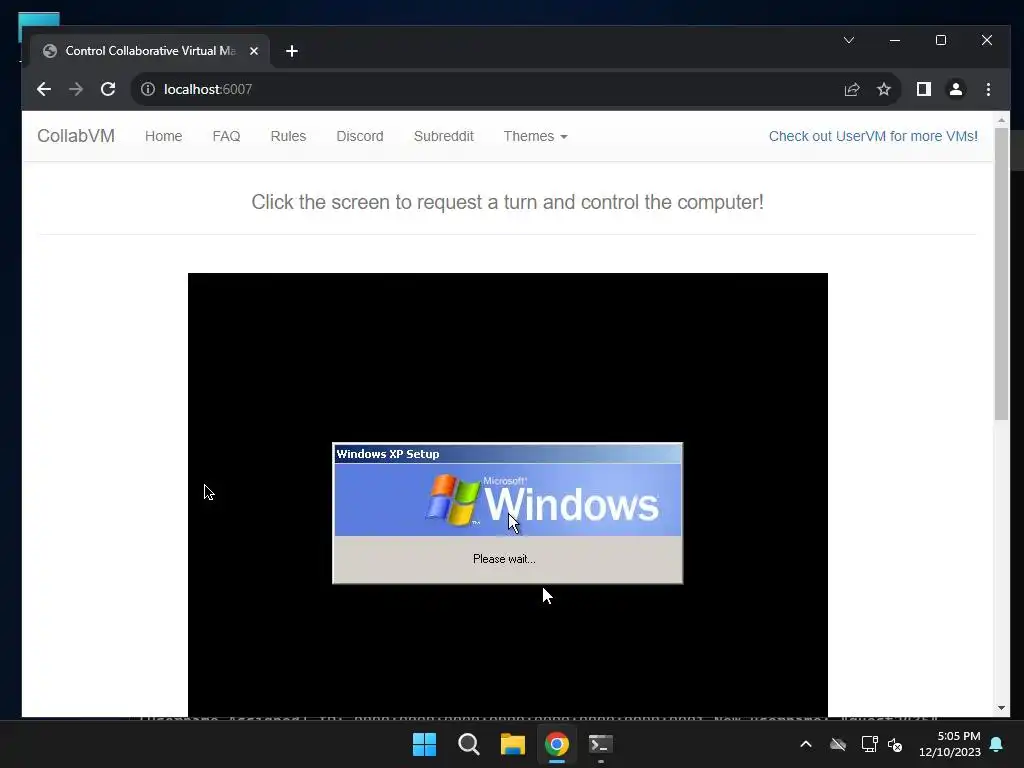Open Windows taskbar search
This screenshot has height=768, width=1024.
(x=469, y=744)
